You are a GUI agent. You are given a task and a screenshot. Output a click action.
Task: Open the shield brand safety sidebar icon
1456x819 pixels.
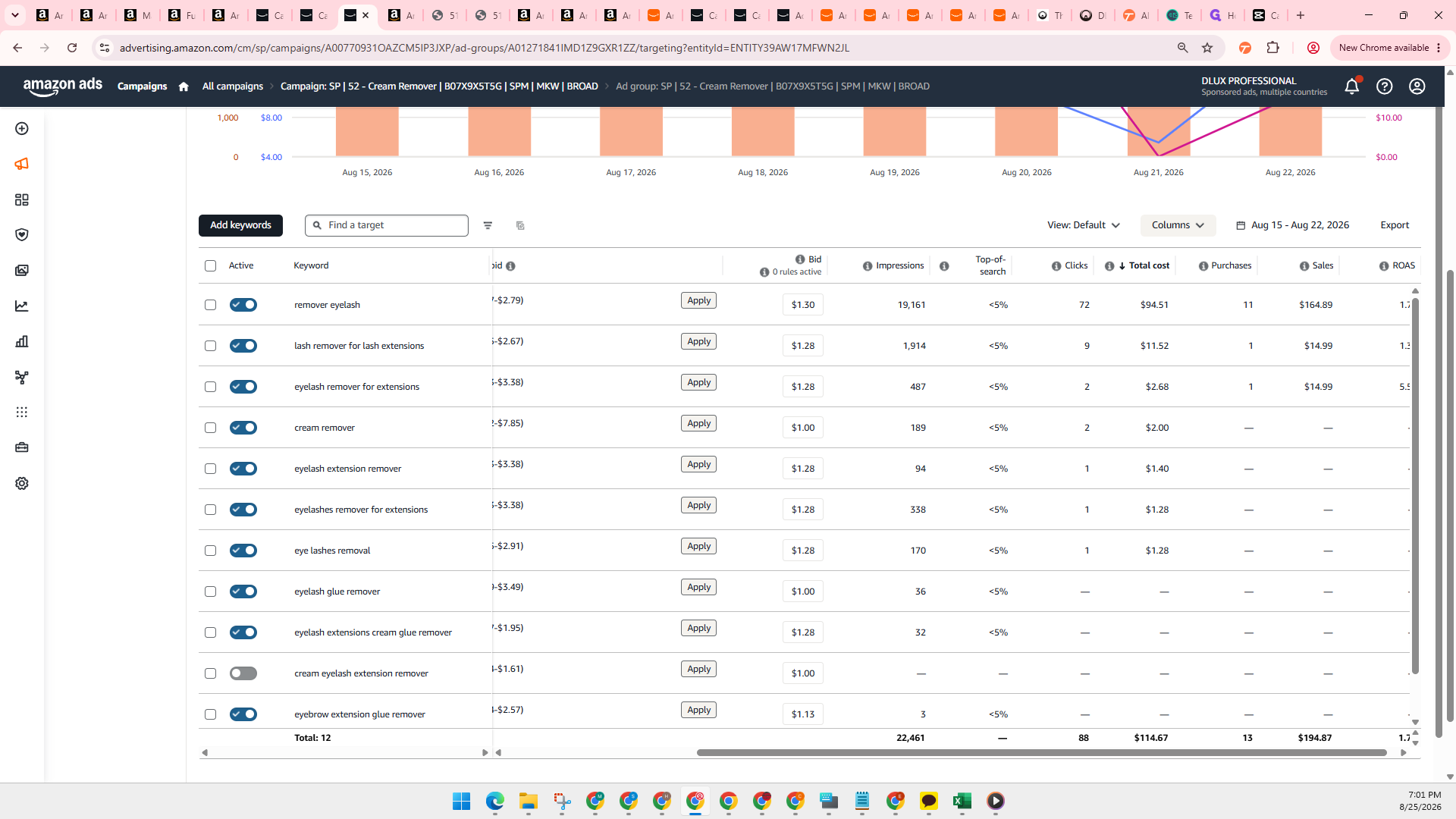pos(22,235)
